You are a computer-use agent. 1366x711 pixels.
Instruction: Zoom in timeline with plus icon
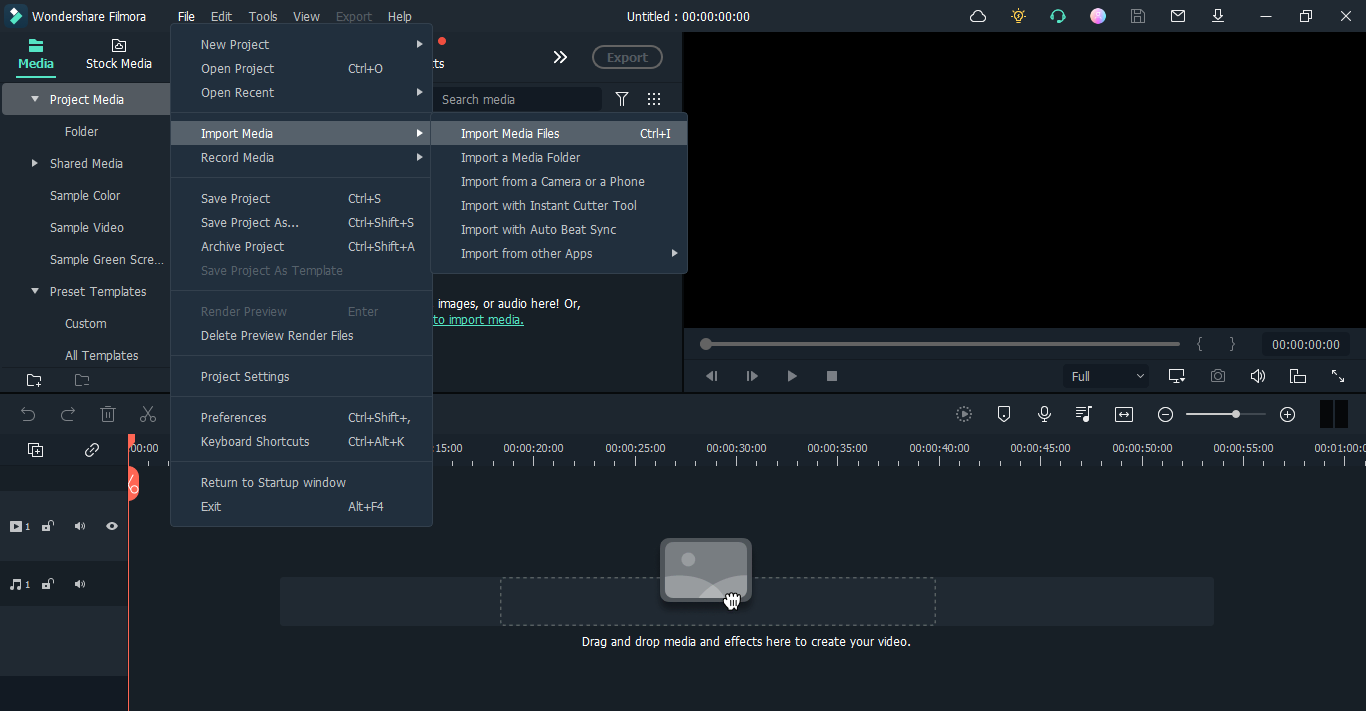[x=1288, y=414]
